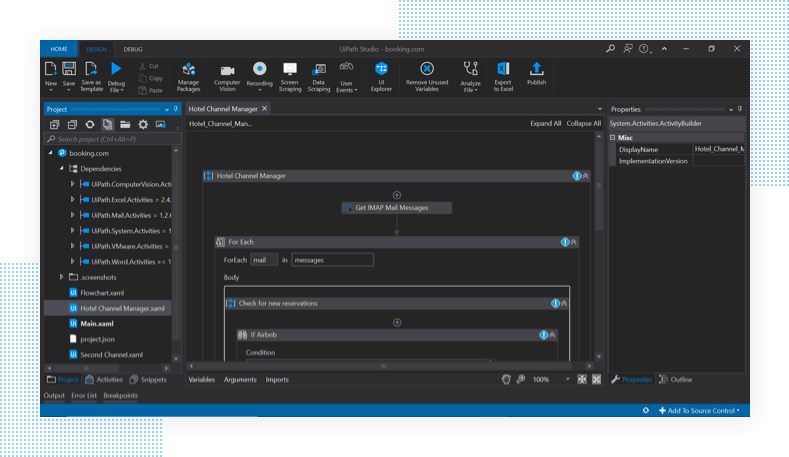Open the zoom percentage dropdown

coord(568,379)
